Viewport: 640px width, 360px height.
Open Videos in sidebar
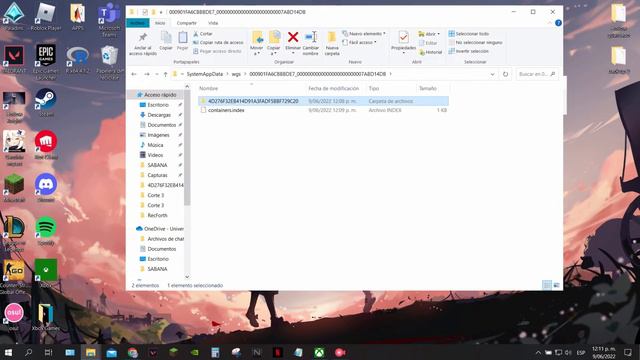[x=155, y=155]
